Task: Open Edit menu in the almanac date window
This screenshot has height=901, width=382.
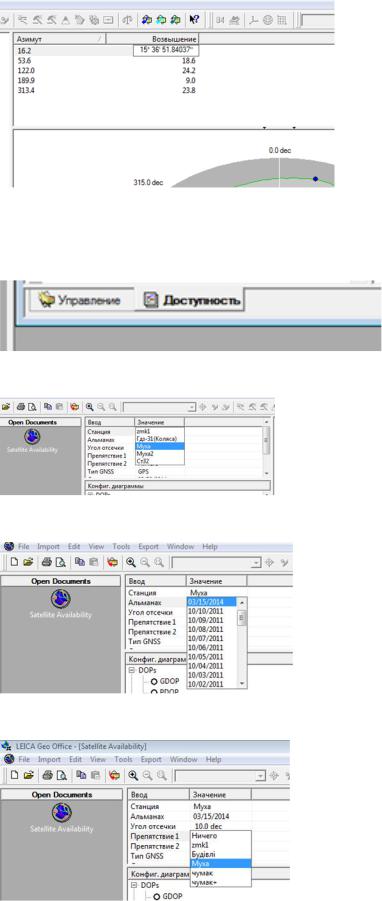Action: [74, 546]
